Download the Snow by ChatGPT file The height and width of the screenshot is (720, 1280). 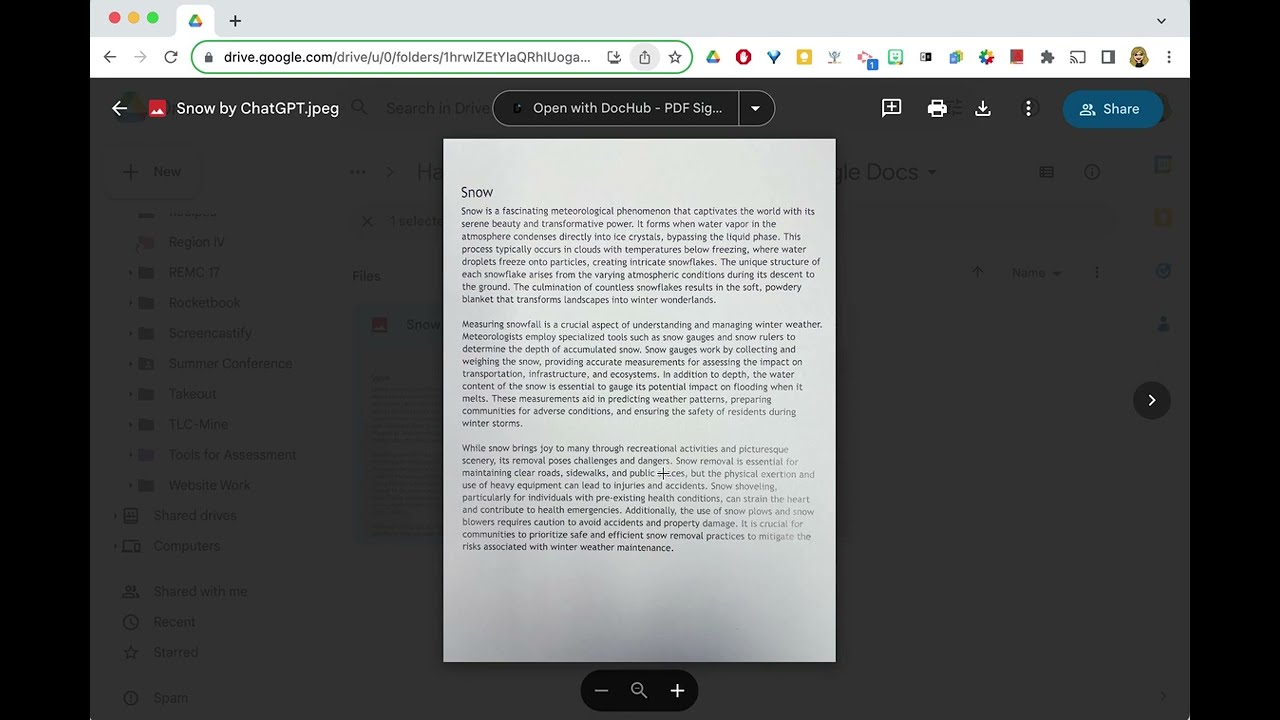pyautogui.click(x=983, y=108)
